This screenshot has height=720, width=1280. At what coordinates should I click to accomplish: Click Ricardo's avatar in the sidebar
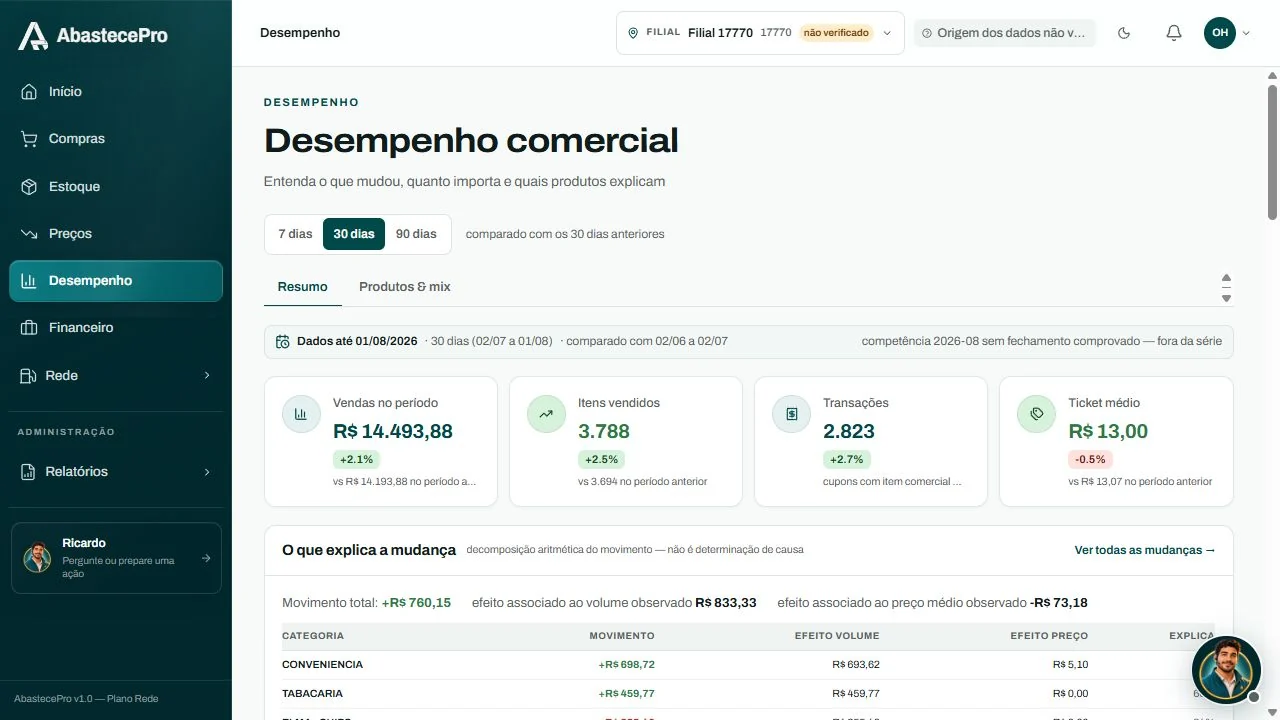pos(37,558)
